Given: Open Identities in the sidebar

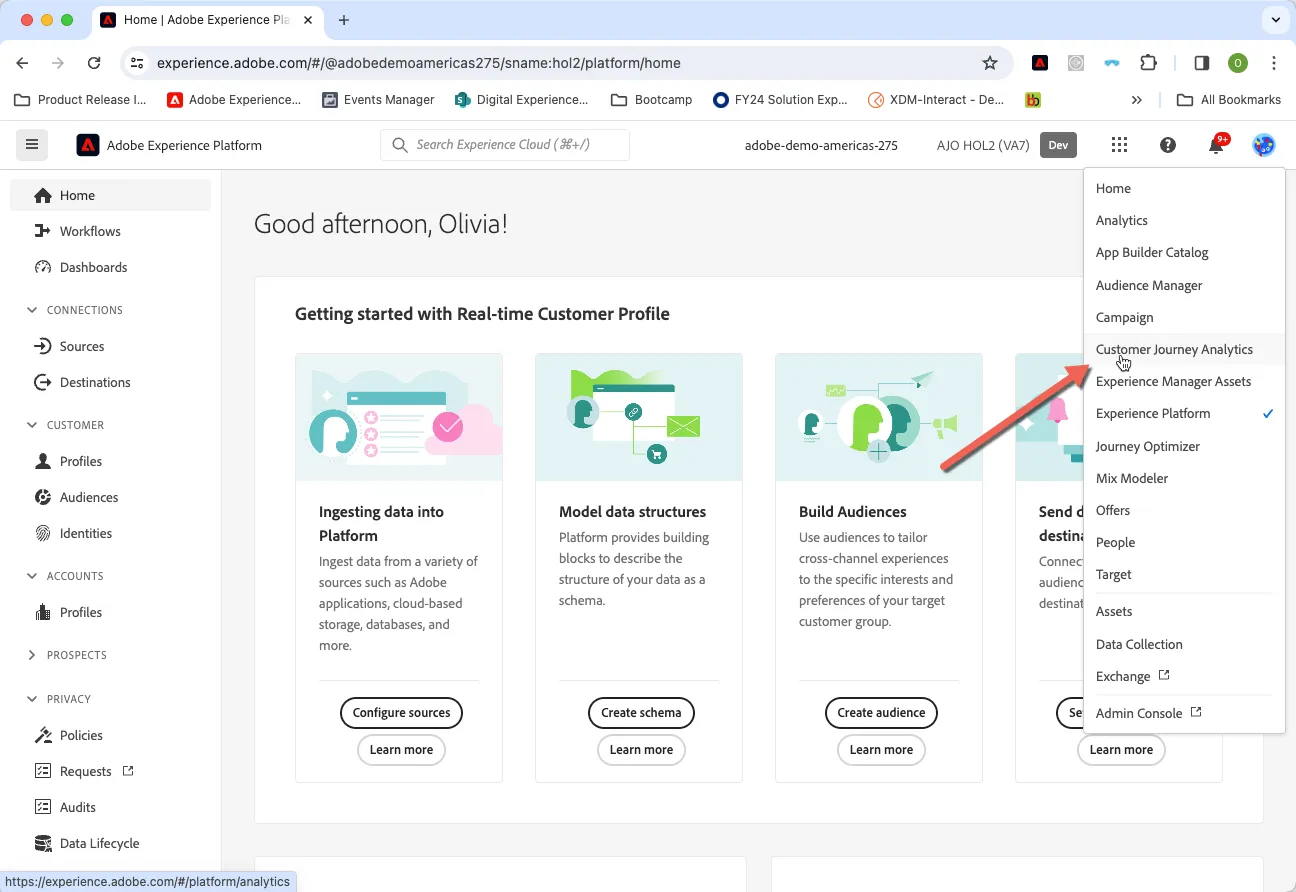Looking at the screenshot, I should 110,533.
